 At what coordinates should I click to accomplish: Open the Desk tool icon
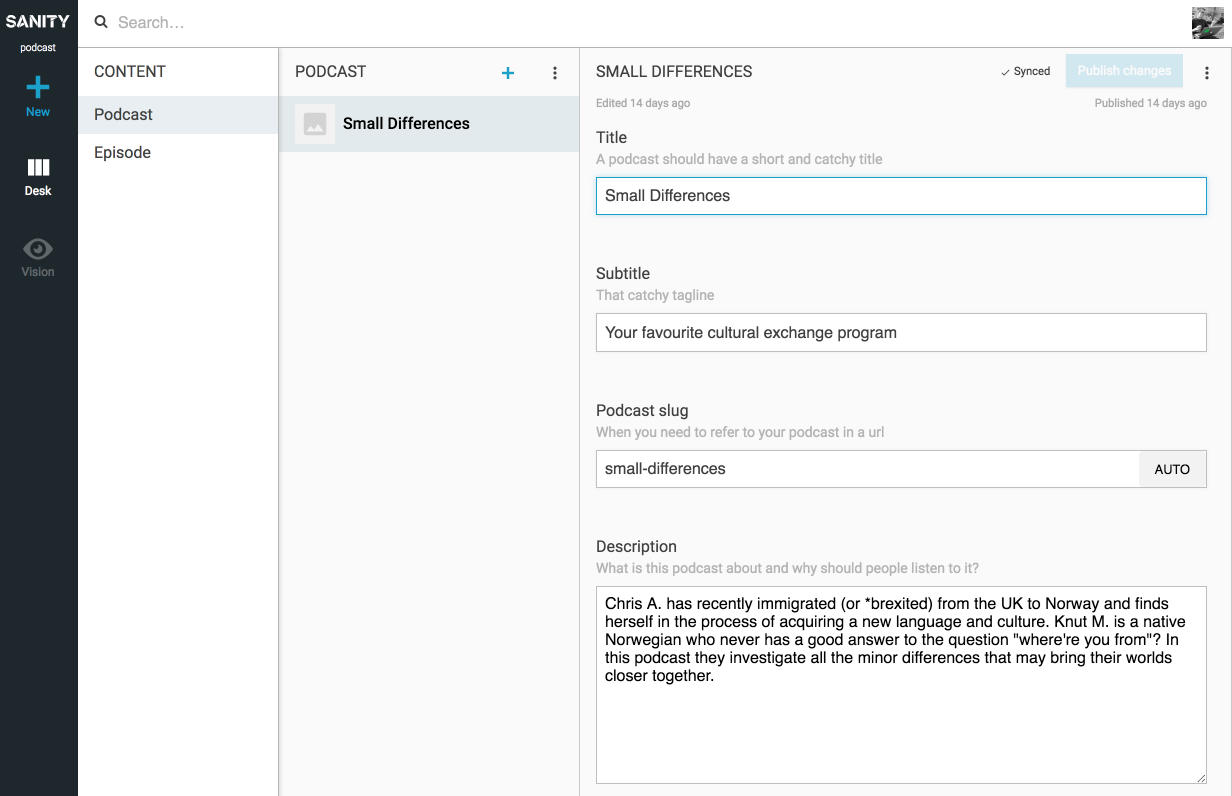point(38,168)
